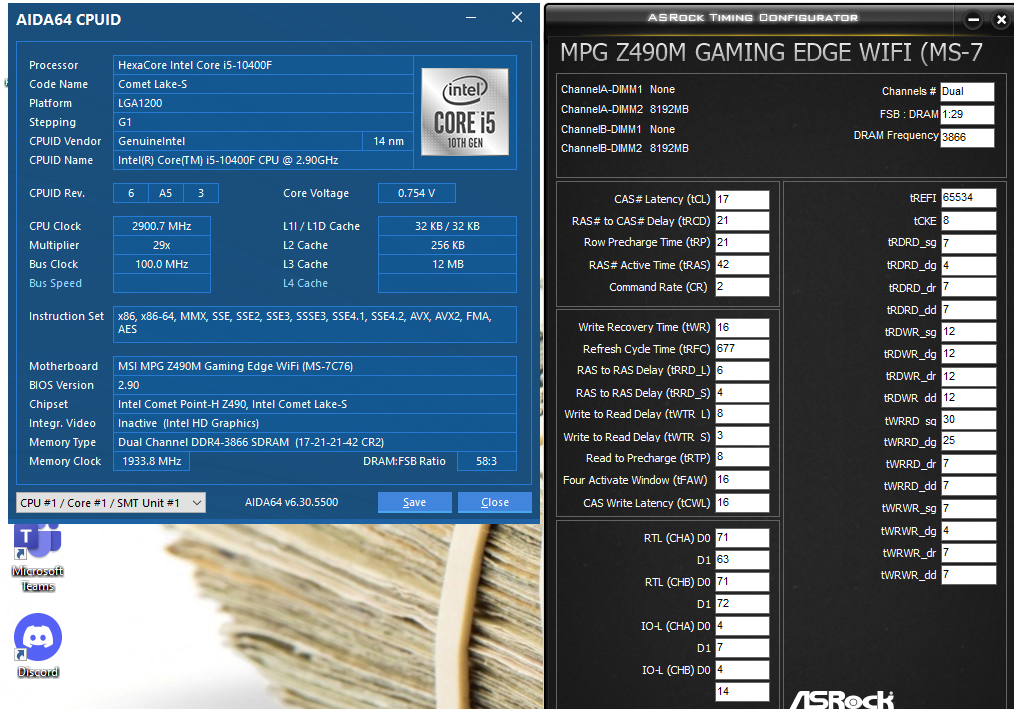Click the Bus Speed label

(x=56, y=283)
